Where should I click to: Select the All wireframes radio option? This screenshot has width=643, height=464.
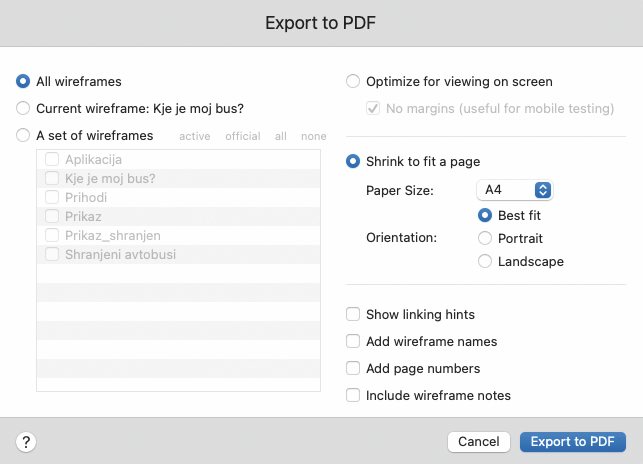[23, 81]
